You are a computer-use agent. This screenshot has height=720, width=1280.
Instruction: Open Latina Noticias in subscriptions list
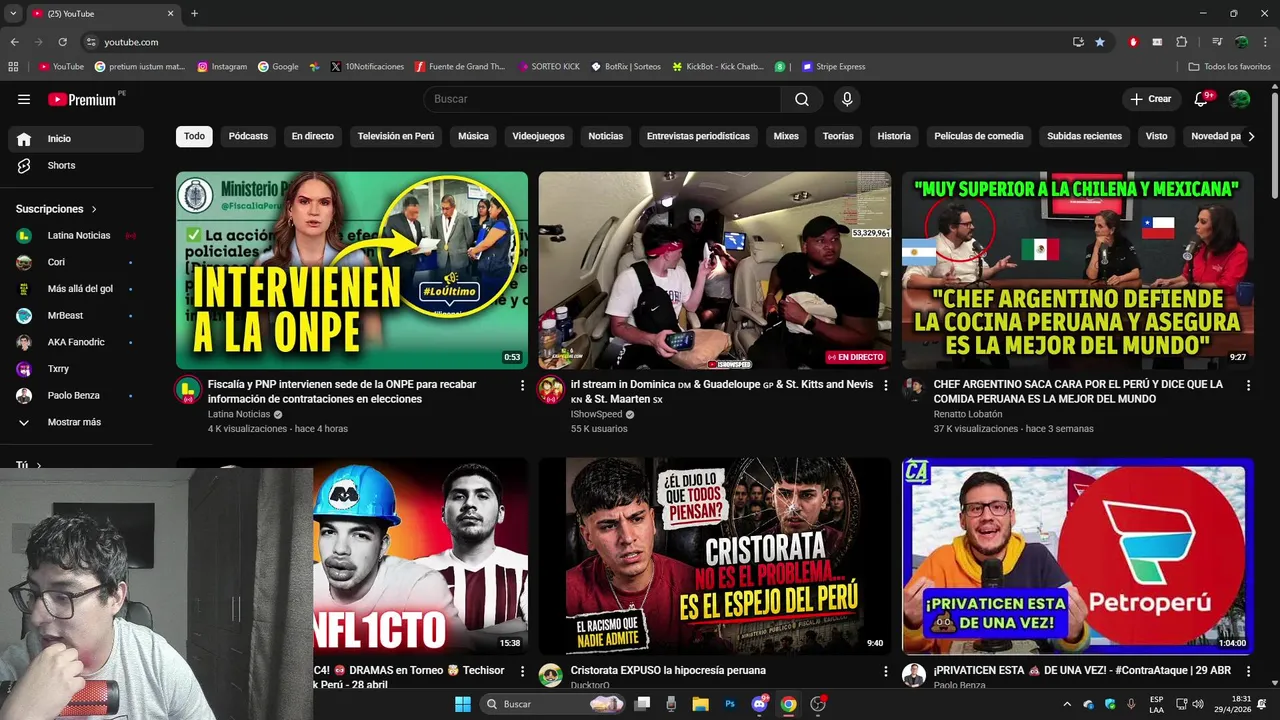76,235
